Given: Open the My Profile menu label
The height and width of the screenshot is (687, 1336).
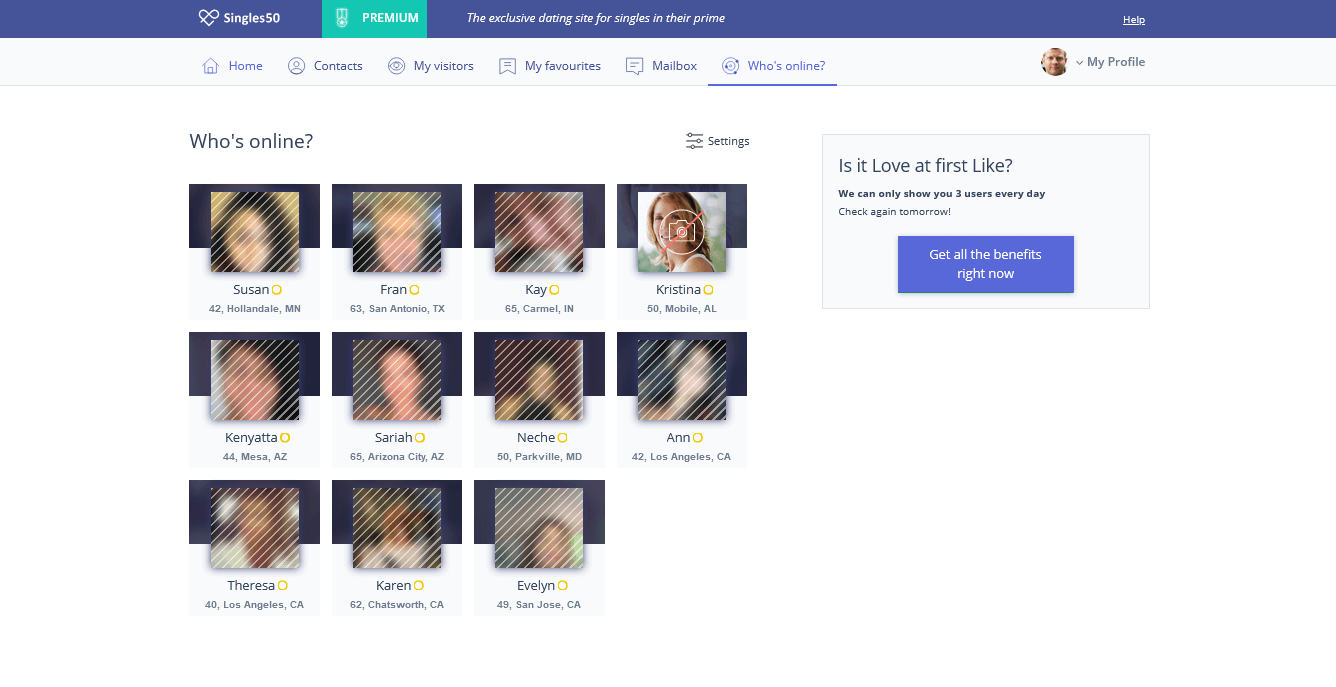Looking at the screenshot, I should (1116, 62).
